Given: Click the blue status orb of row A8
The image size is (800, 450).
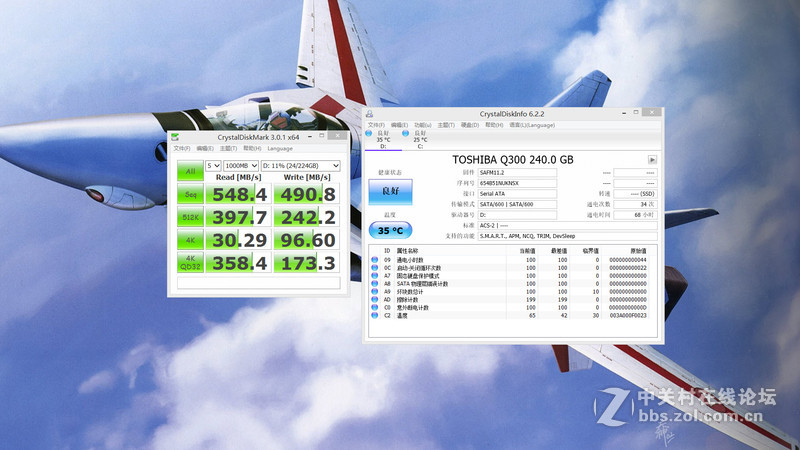Looking at the screenshot, I should (374, 284).
